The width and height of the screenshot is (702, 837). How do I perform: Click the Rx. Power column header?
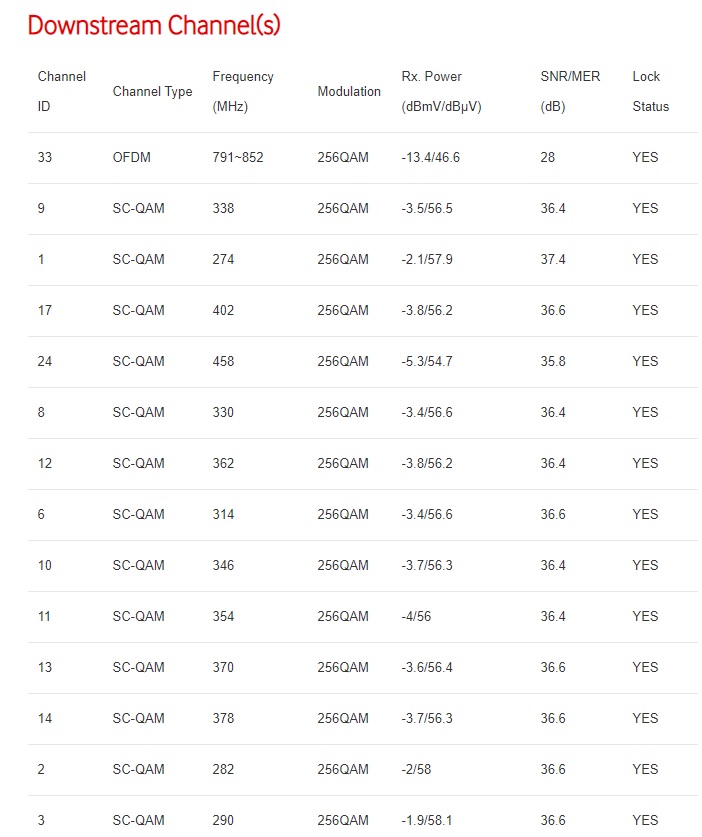click(x=441, y=91)
